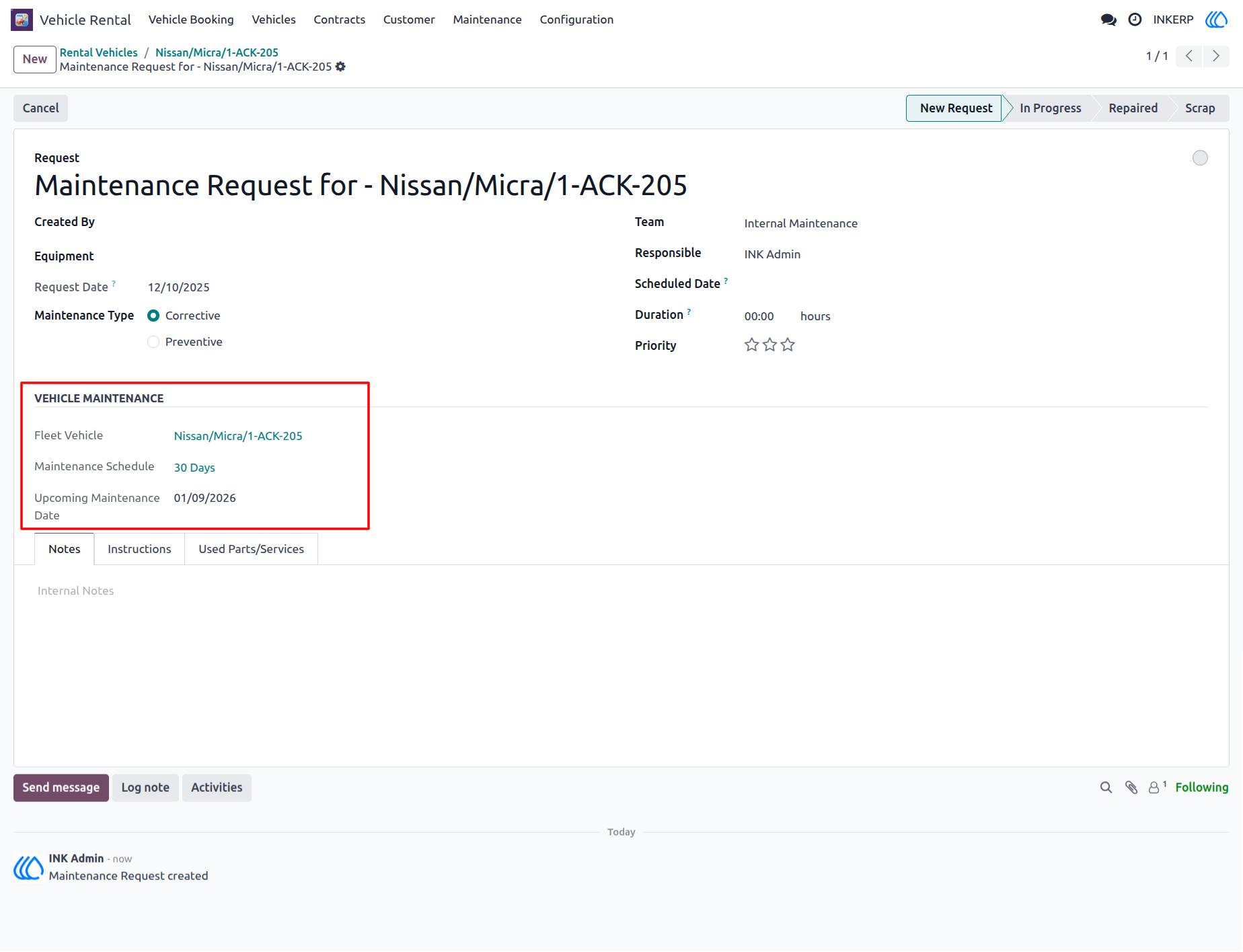
Task: Open the gear actions menu beside breadcrumb
Action: coord(341,67)
